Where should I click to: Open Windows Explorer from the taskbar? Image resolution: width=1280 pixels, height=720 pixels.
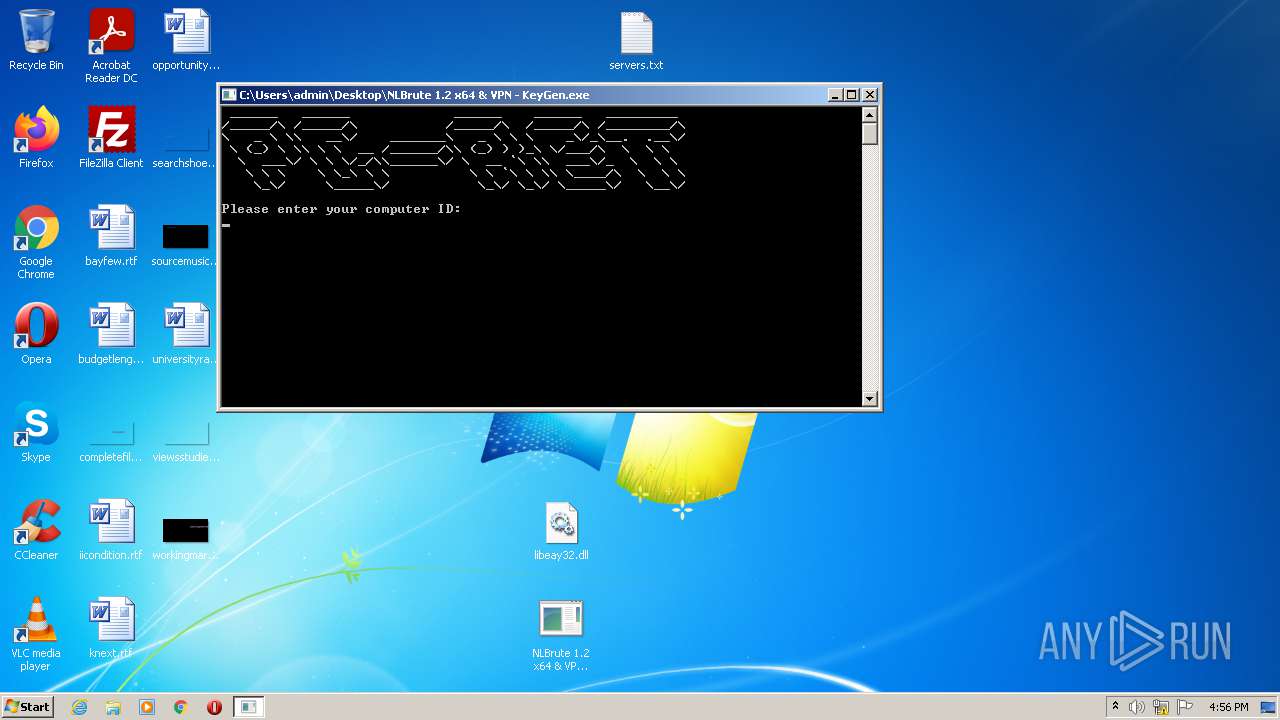pos(113,707)
